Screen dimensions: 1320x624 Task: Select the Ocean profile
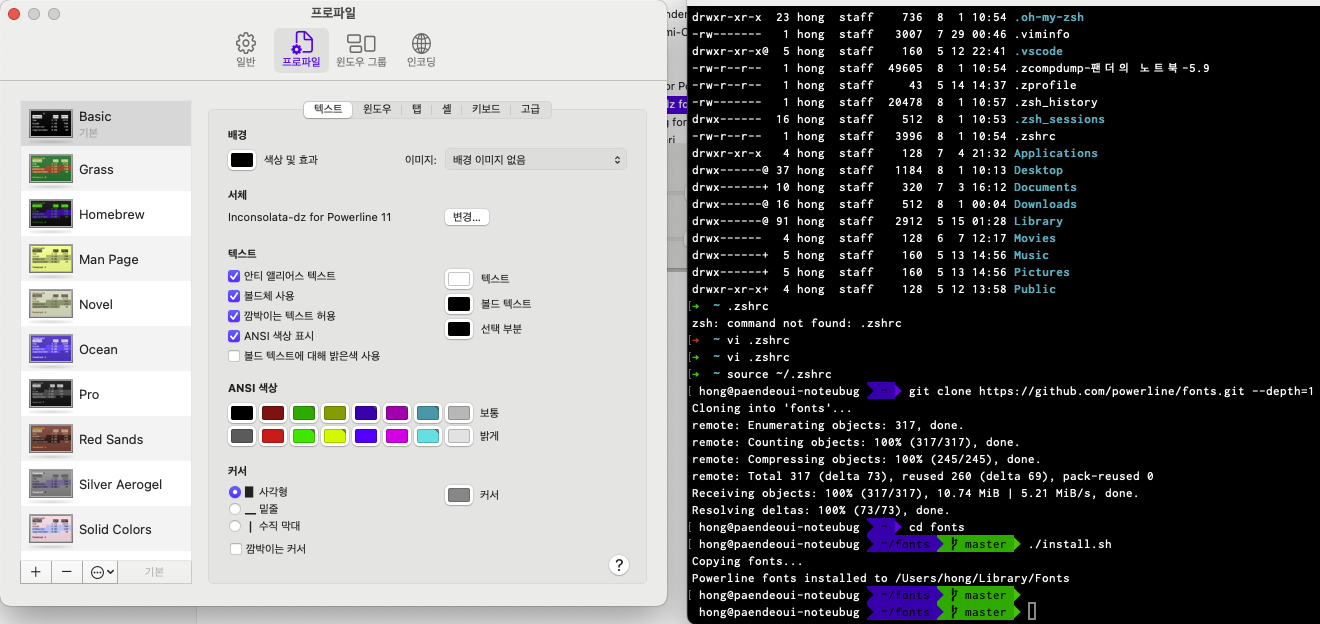click(106, 349)
